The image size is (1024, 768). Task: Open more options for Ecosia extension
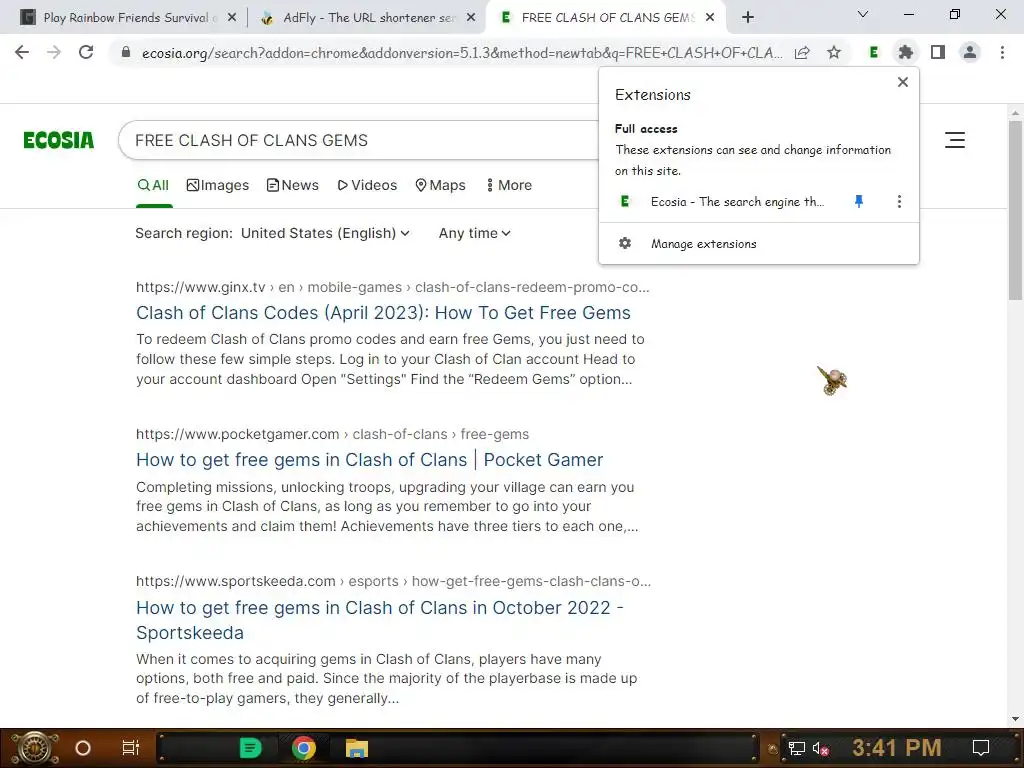pyautogui.click(x=899, y=202)
